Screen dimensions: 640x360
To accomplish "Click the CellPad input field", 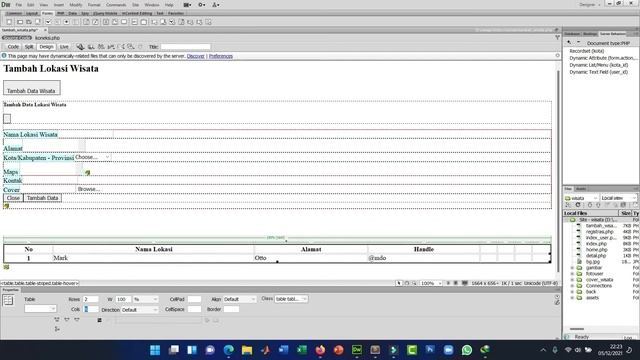I will [194, 299].
